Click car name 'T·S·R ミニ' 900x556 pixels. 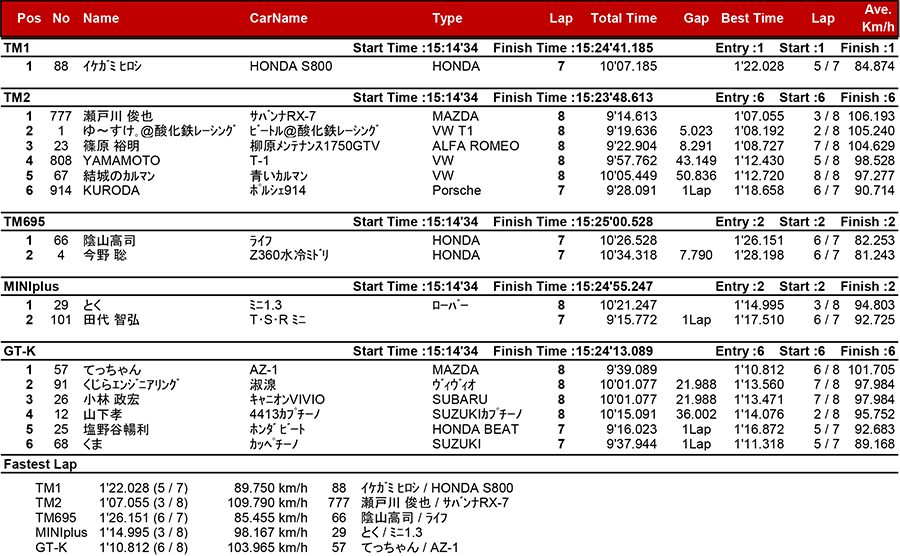(278, 321)
